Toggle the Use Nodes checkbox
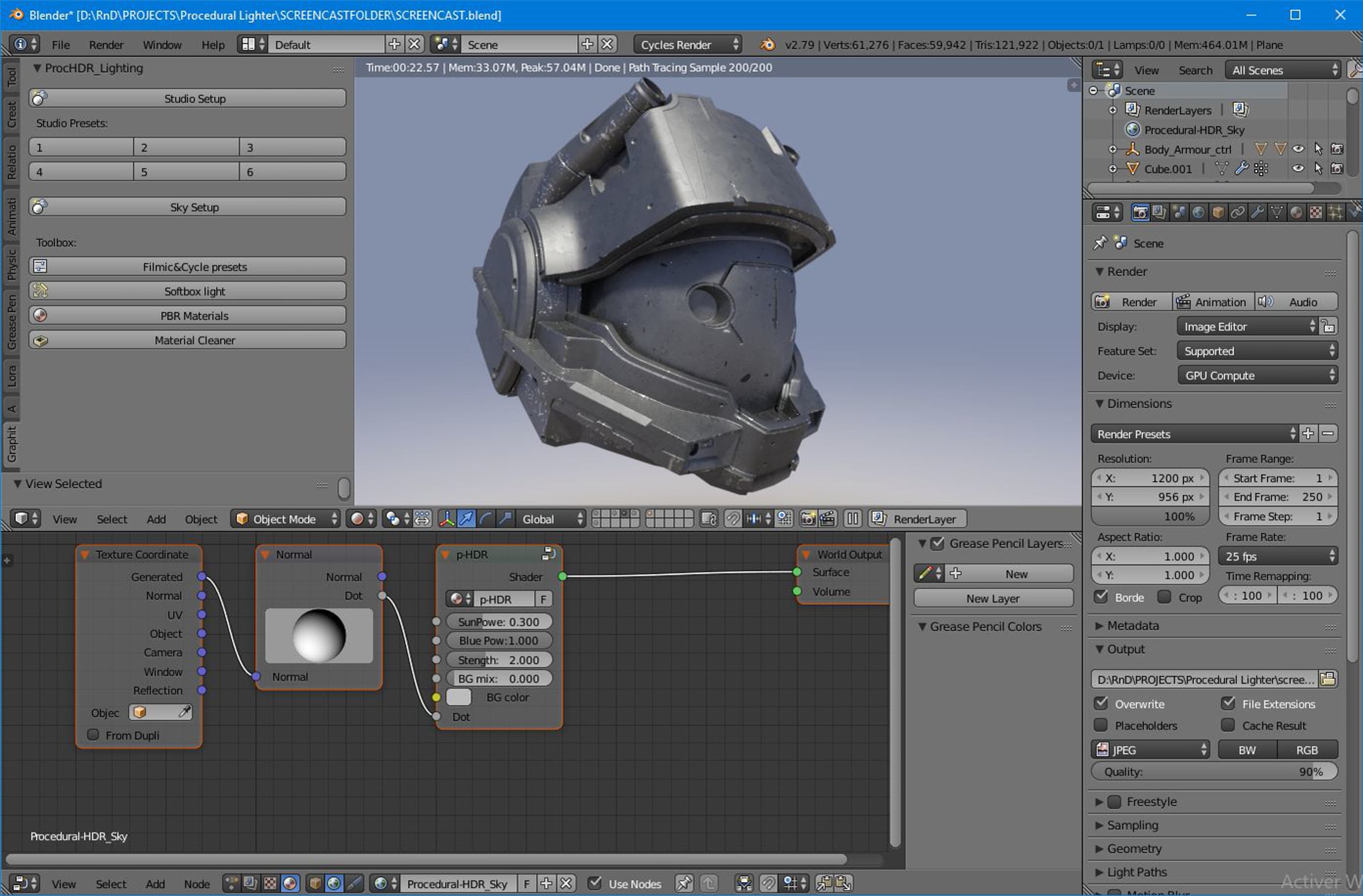The width and height of the screenshot is (1363, 896). click(596, 883)
